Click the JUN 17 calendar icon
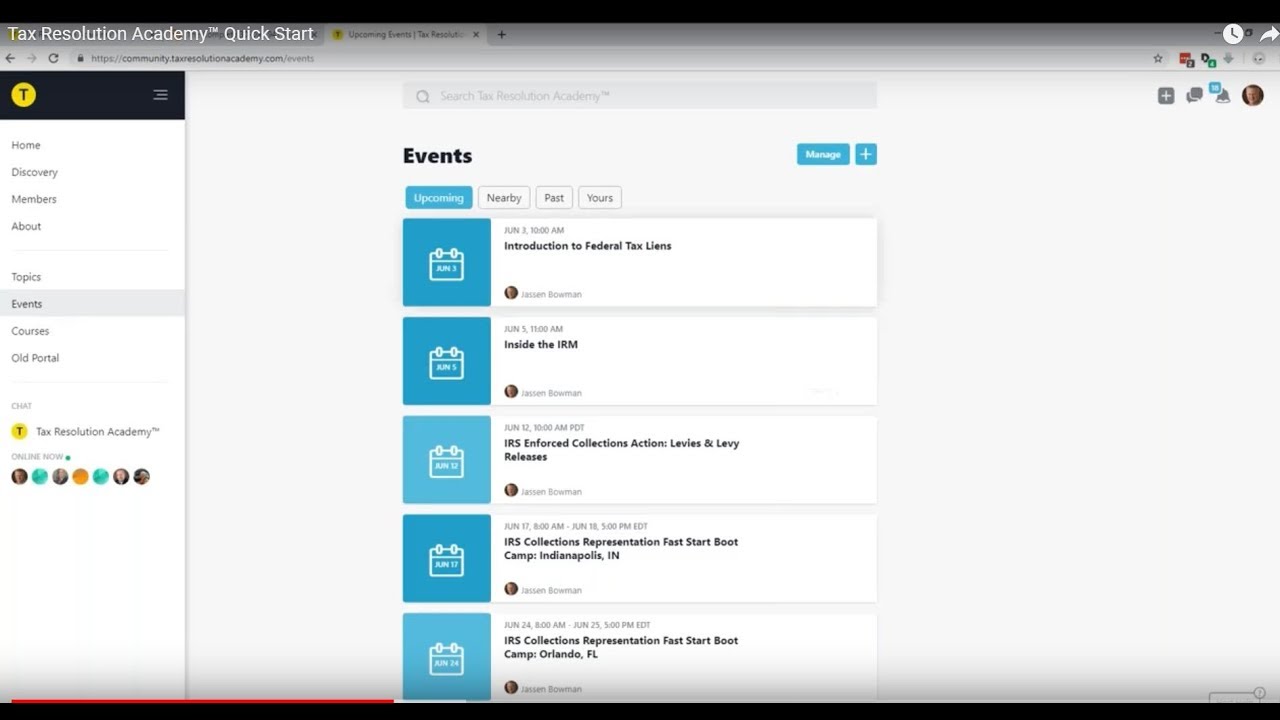1280x720 pixels. [446, 559]
